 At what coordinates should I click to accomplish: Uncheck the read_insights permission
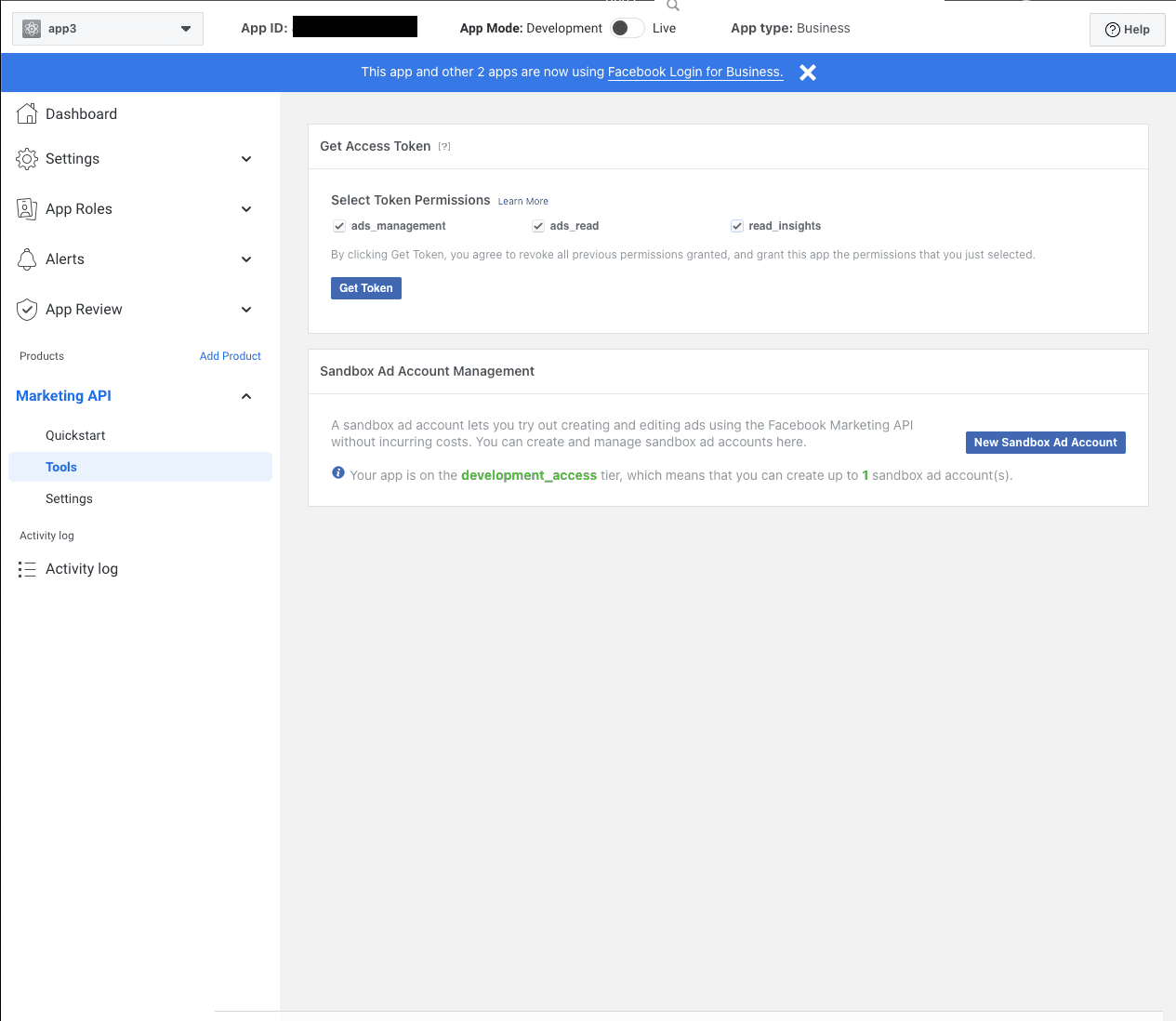pyautogui.click(x=737, y=226)
